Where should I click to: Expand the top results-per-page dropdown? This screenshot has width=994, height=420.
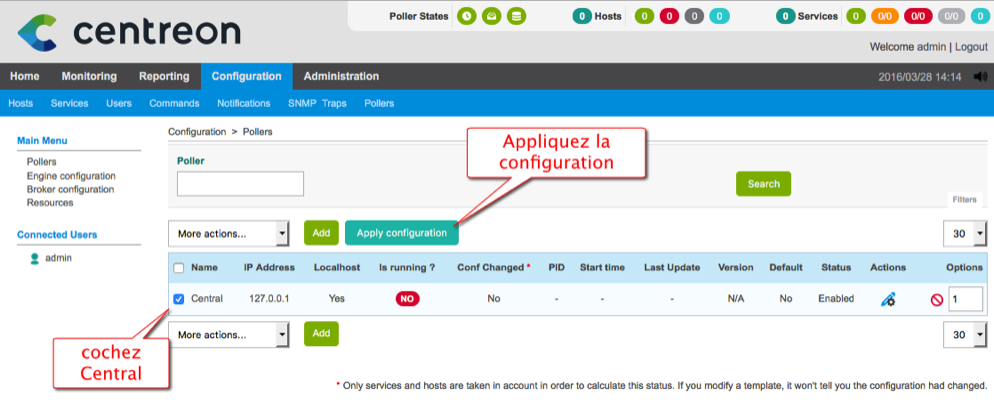pyautogui.click(x=964, y=233)
